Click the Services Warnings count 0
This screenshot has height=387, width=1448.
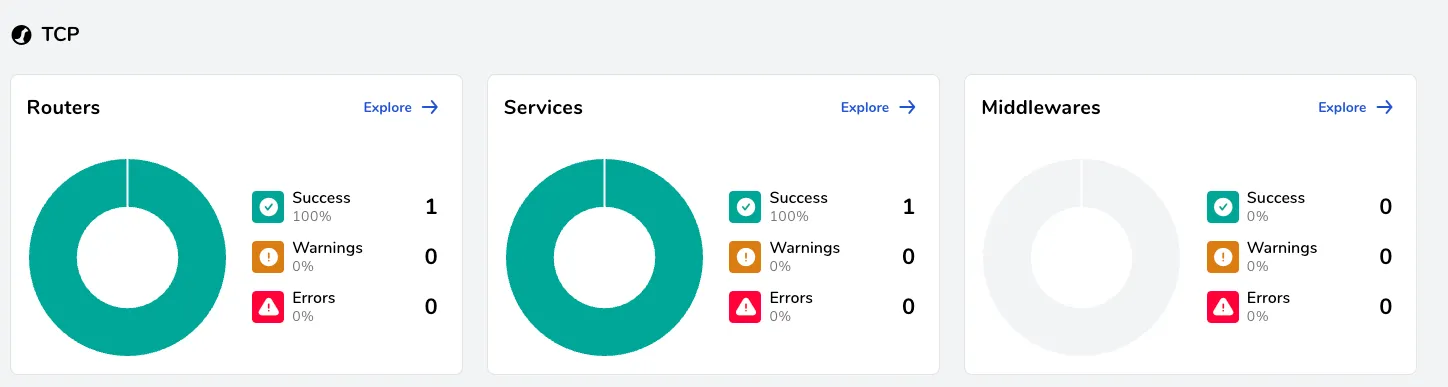[x=908, y=257]
